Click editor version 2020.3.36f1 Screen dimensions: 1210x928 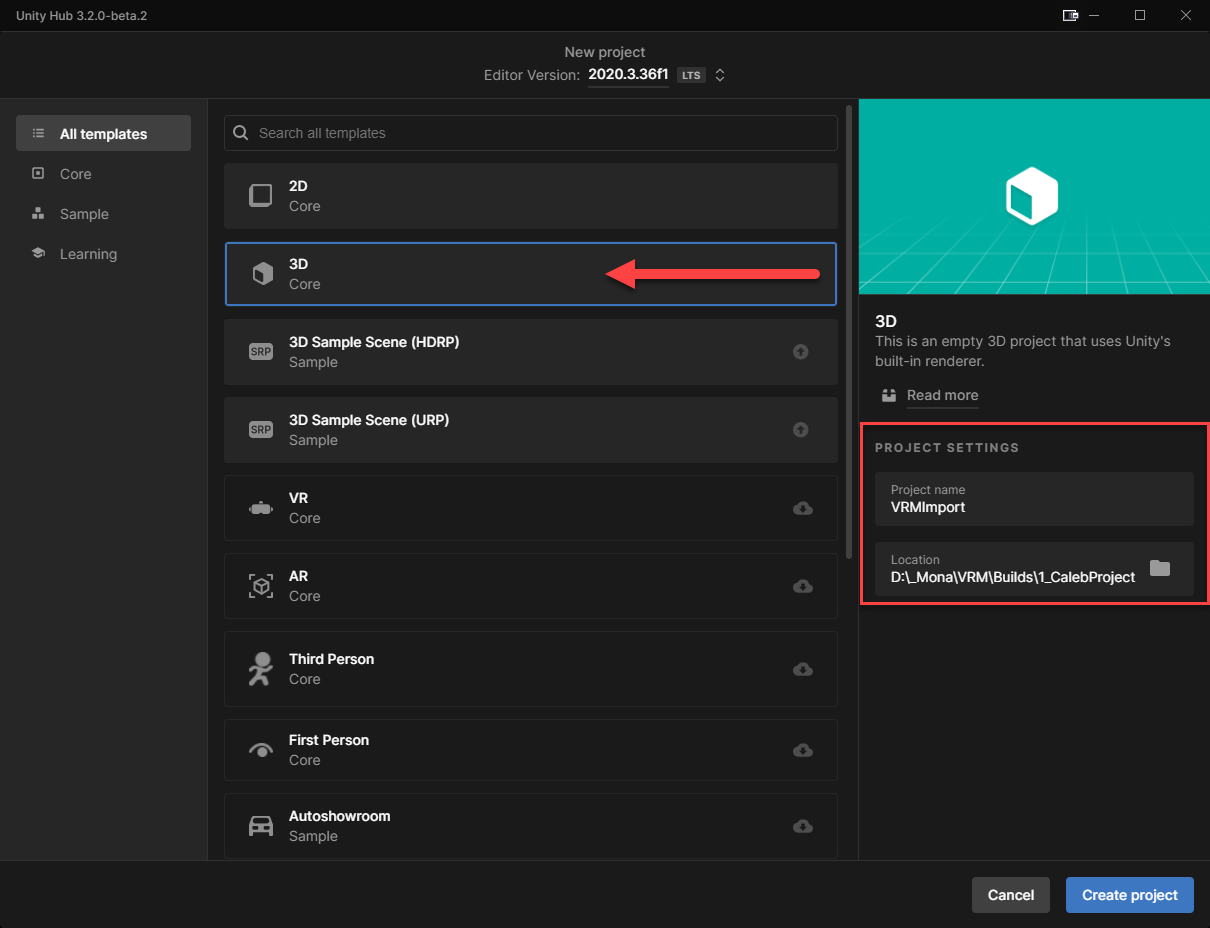[x=628, y=75]
